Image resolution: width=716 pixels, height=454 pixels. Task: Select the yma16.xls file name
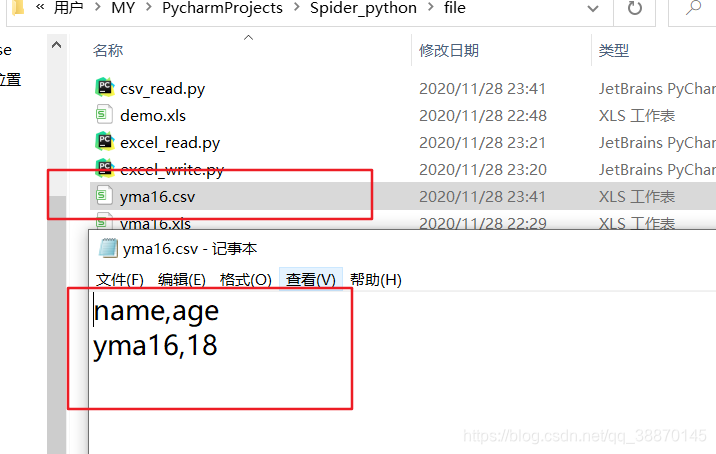tap(155, 223)
